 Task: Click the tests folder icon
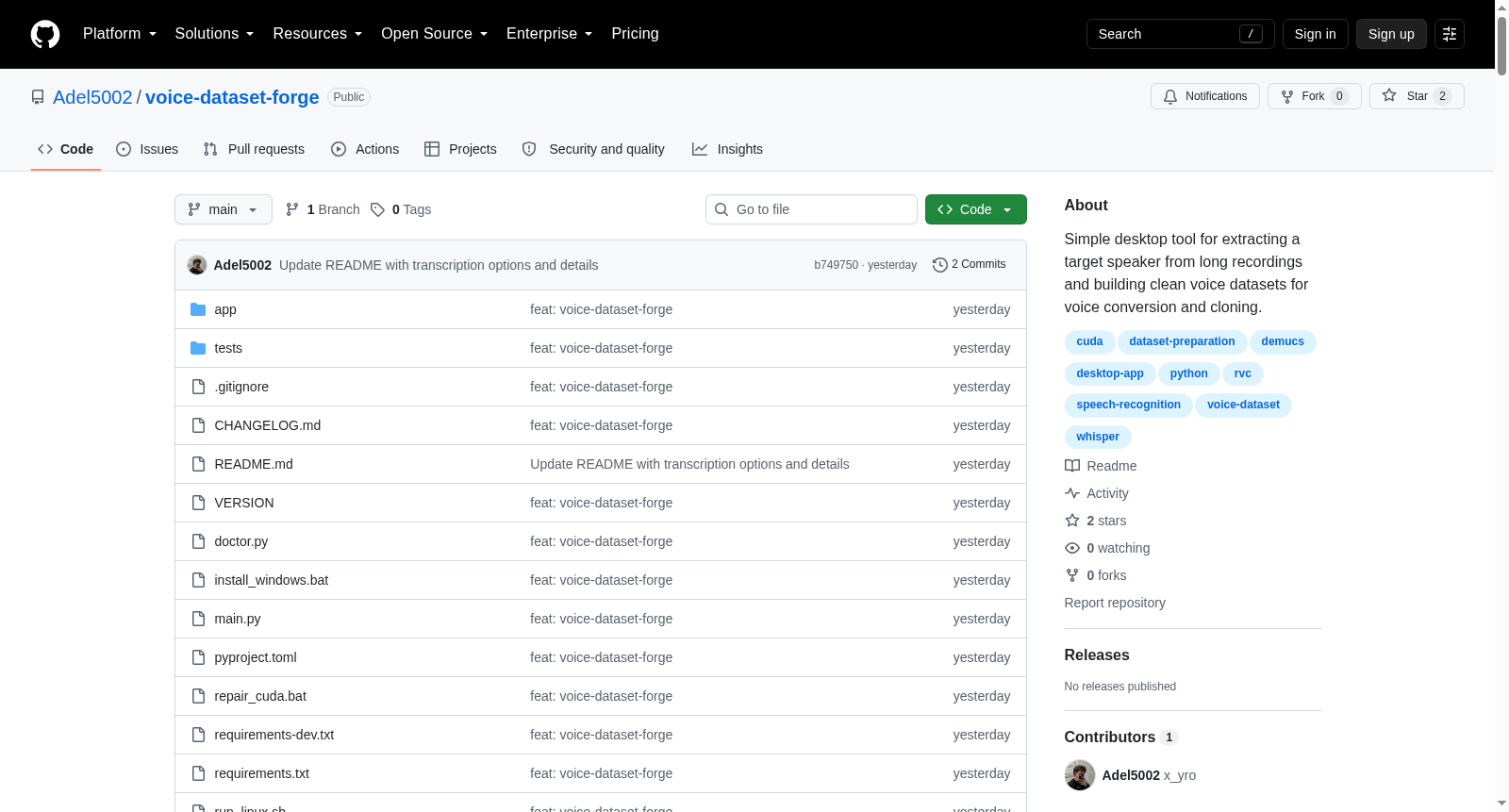tap(198, 348)
